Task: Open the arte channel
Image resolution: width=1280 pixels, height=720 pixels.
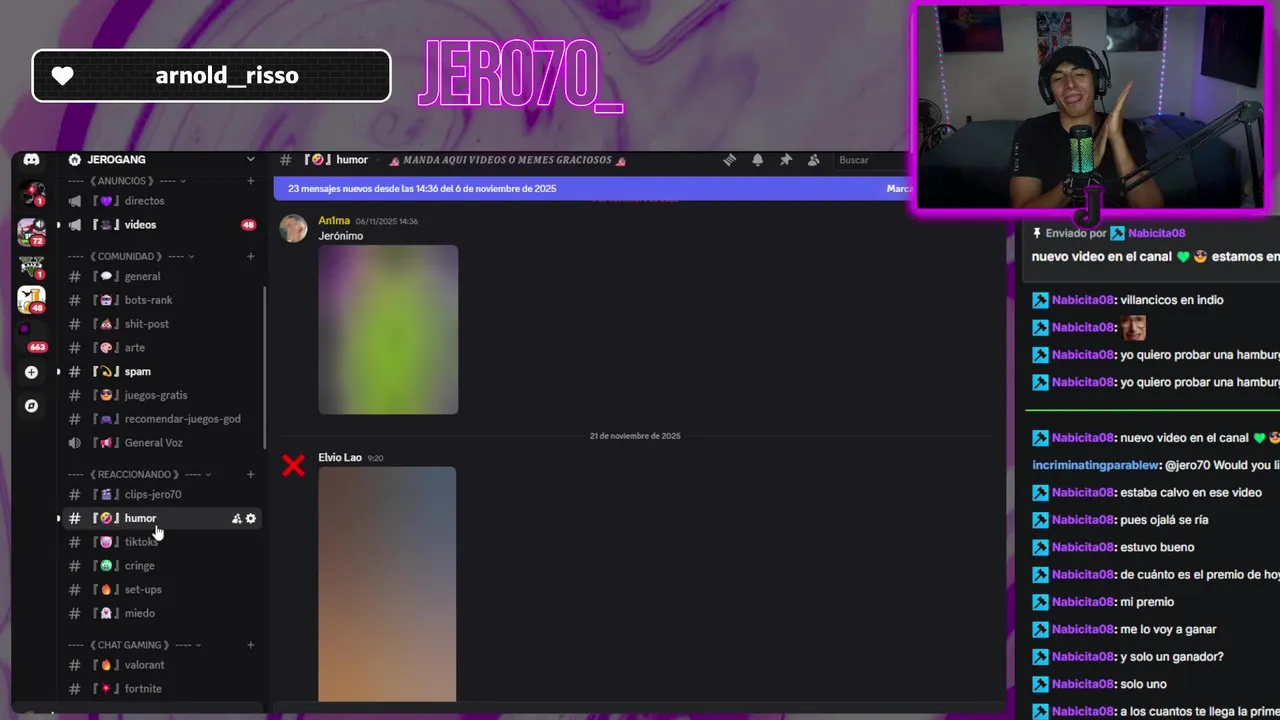Action: [160, 348]
